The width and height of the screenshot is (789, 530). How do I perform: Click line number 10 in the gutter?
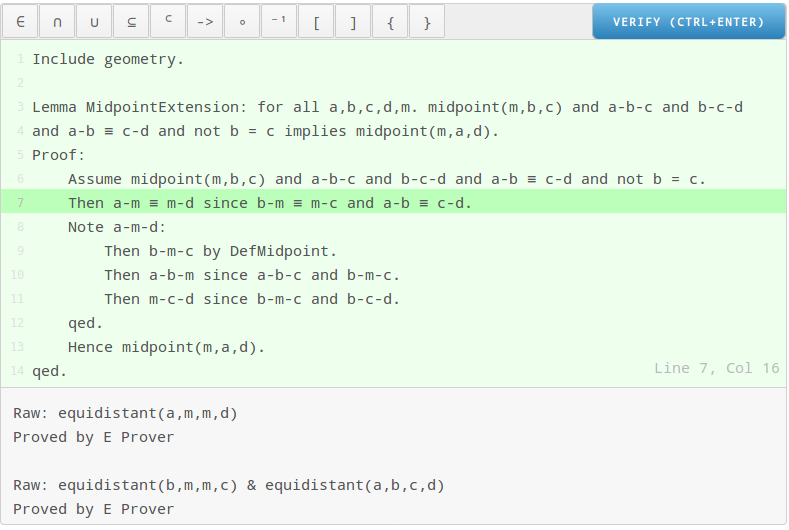click(x=17, y=275)
